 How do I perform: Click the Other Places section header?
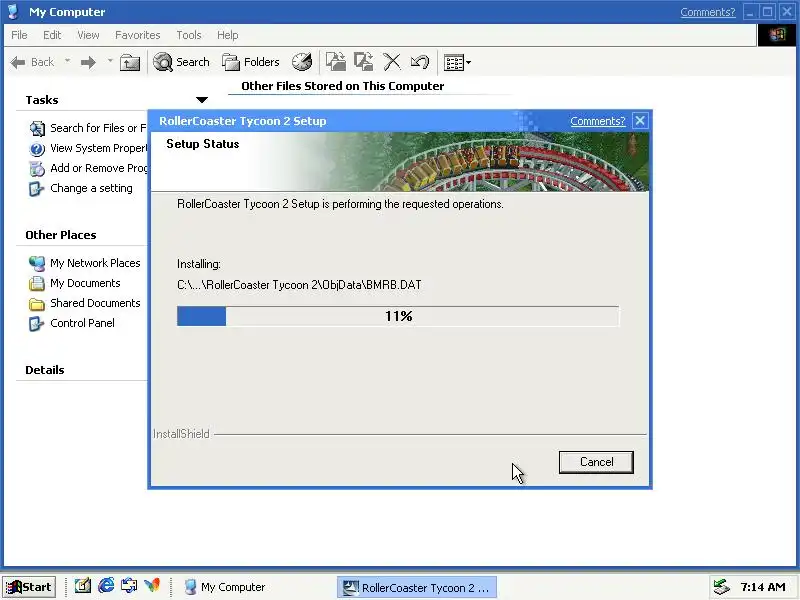61,235
